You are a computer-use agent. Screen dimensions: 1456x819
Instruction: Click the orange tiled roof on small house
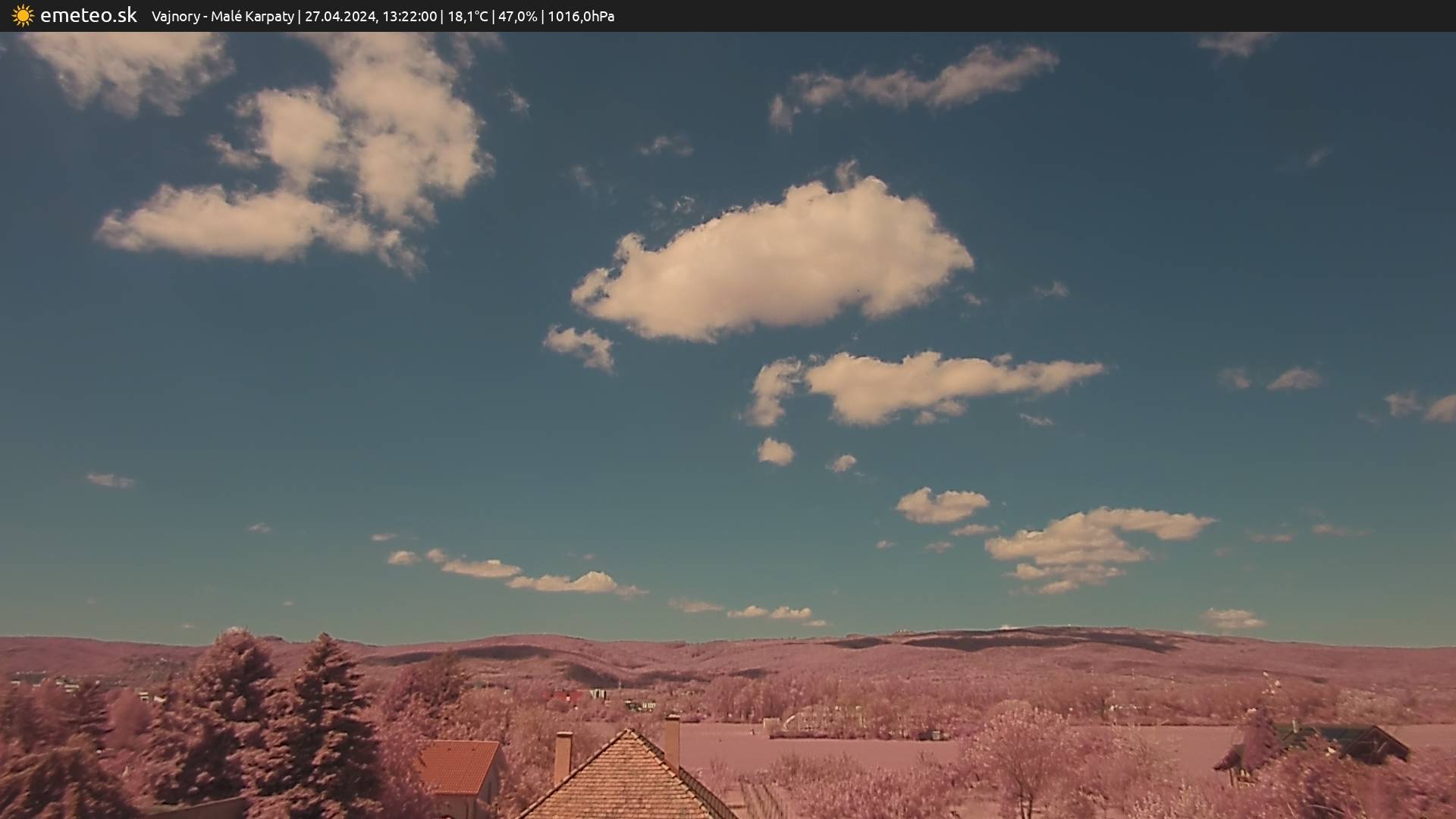(x=457, y=766)
